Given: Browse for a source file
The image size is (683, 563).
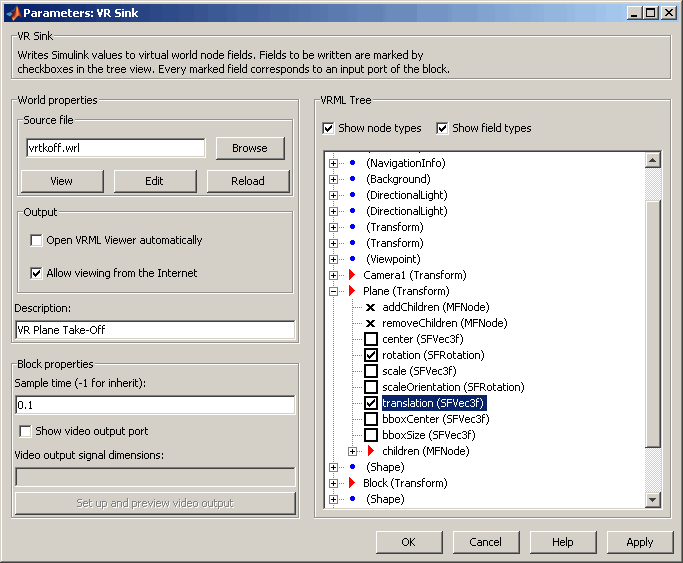Looking at the screenshot, I should 250,148.
